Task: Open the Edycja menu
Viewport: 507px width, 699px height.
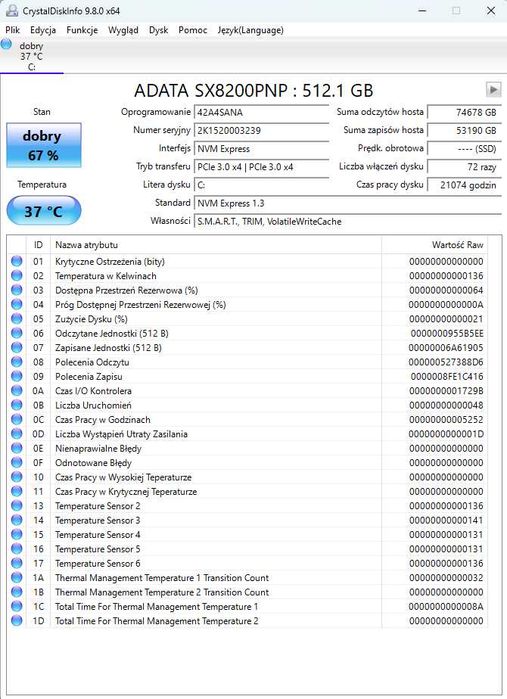Action: tap(43, 30)
